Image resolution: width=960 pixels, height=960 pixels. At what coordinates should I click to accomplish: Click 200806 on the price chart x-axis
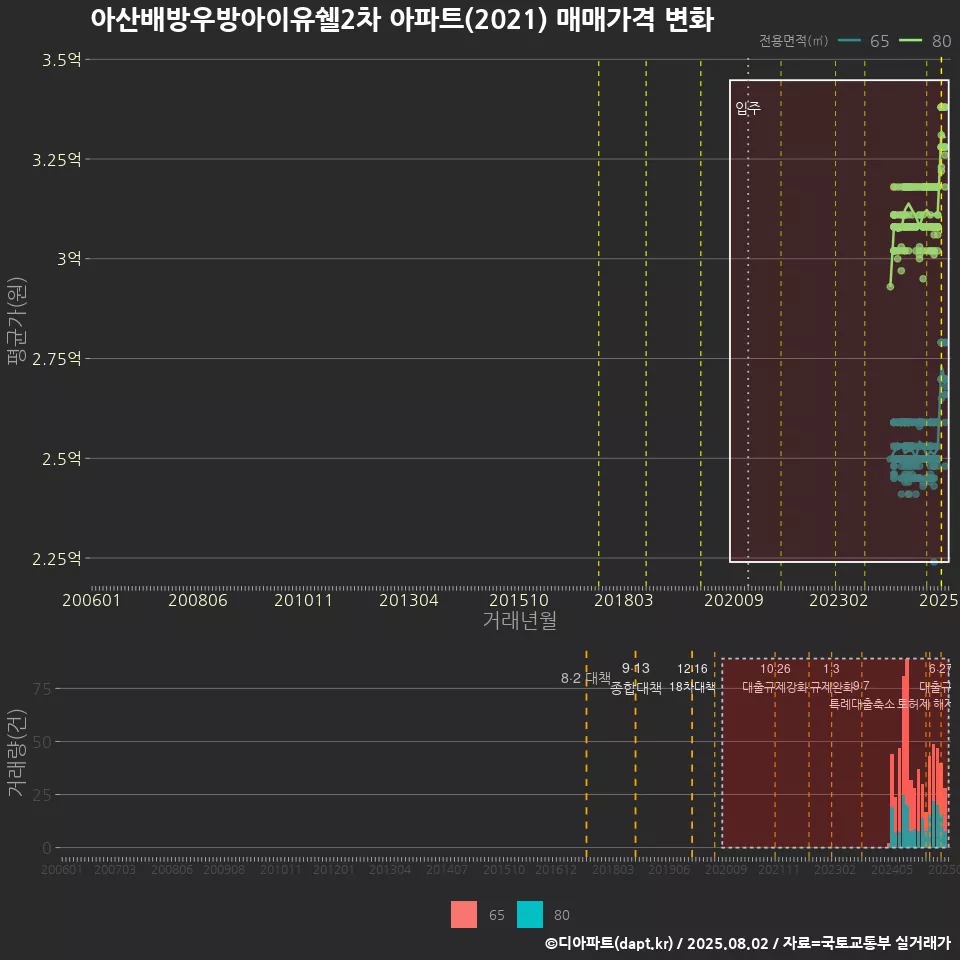coord(198,600)
